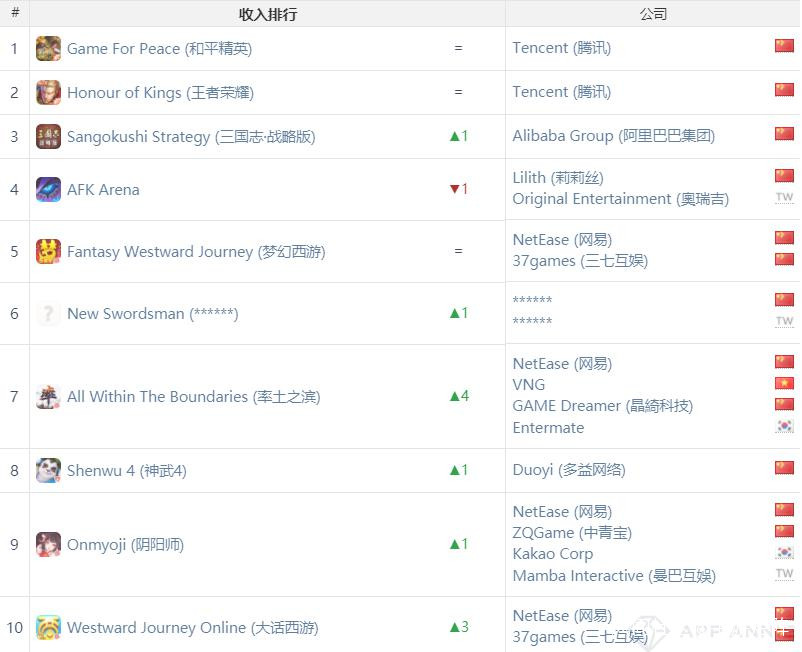Open Sangokushi Strategy (三国志·战略版) link
The height and width of the screenshot is (652, 802).
[x=191, y=137]
